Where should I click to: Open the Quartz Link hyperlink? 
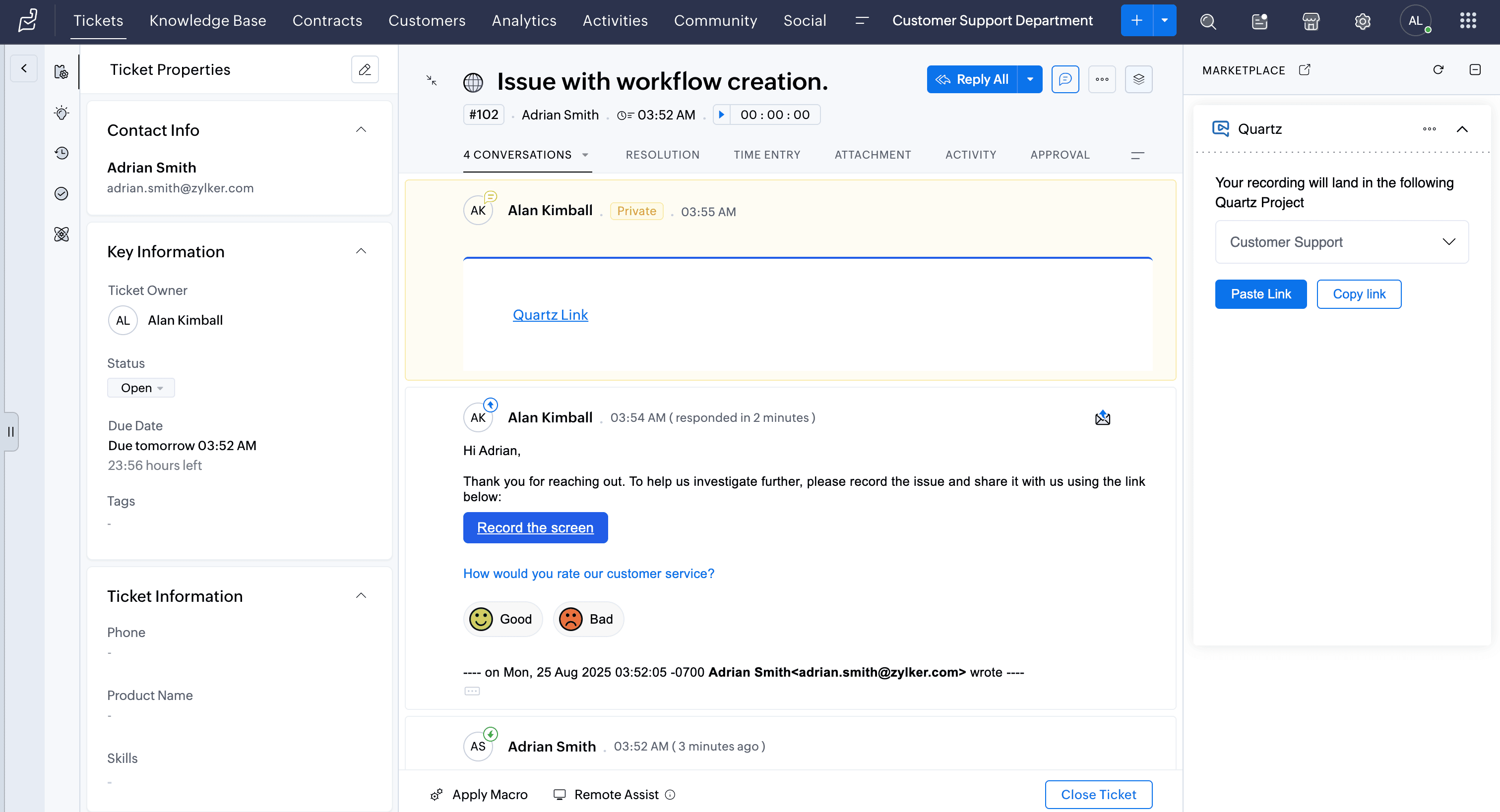pos(550,315)
